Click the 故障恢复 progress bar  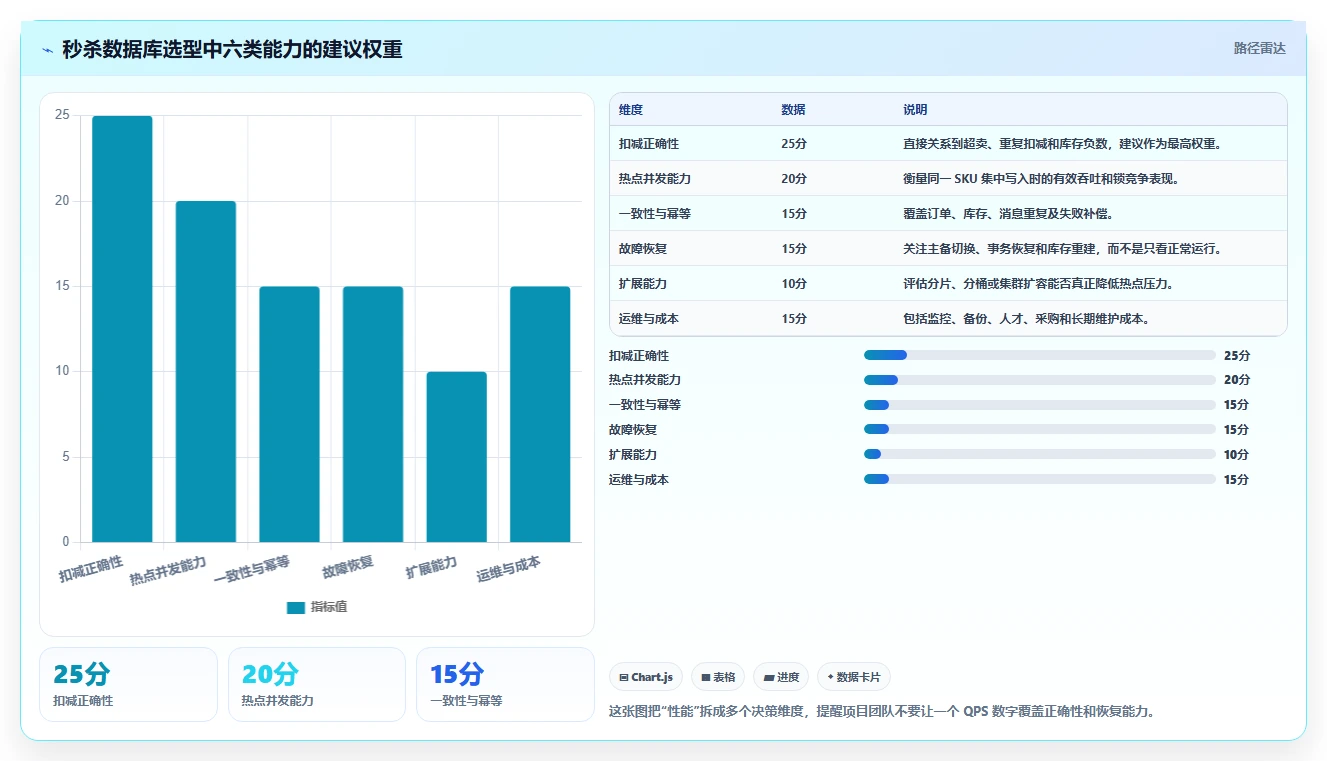(x=1040, y=429)
